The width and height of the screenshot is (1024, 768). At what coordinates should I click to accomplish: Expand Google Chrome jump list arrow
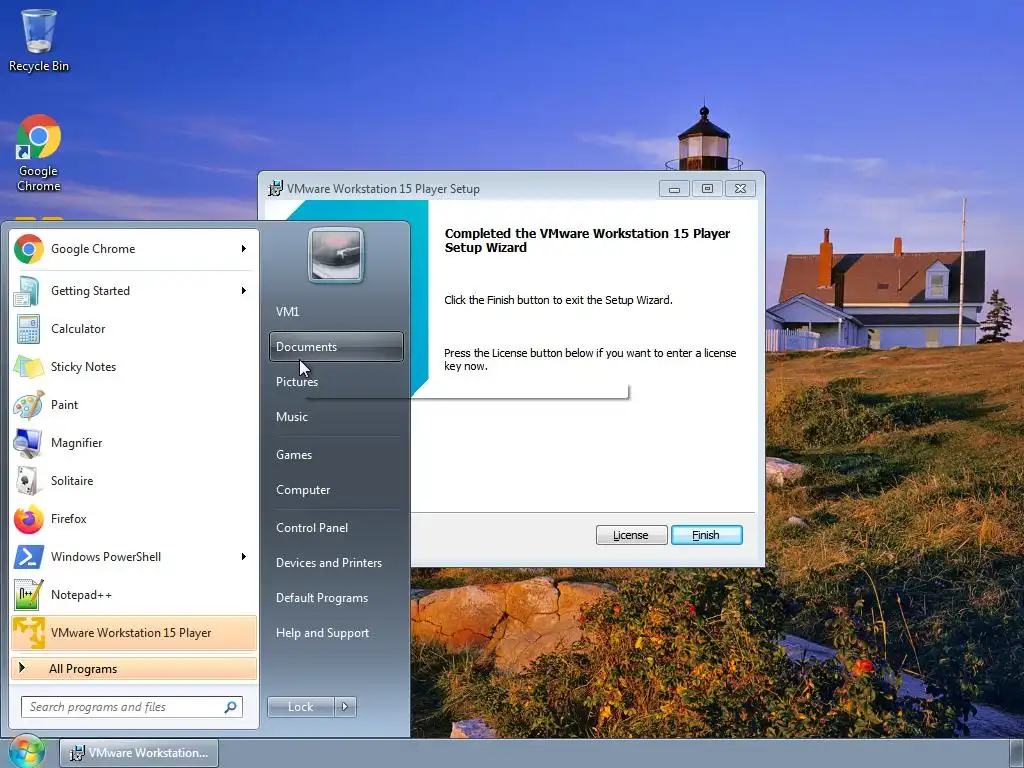click(x=244, y=249)
